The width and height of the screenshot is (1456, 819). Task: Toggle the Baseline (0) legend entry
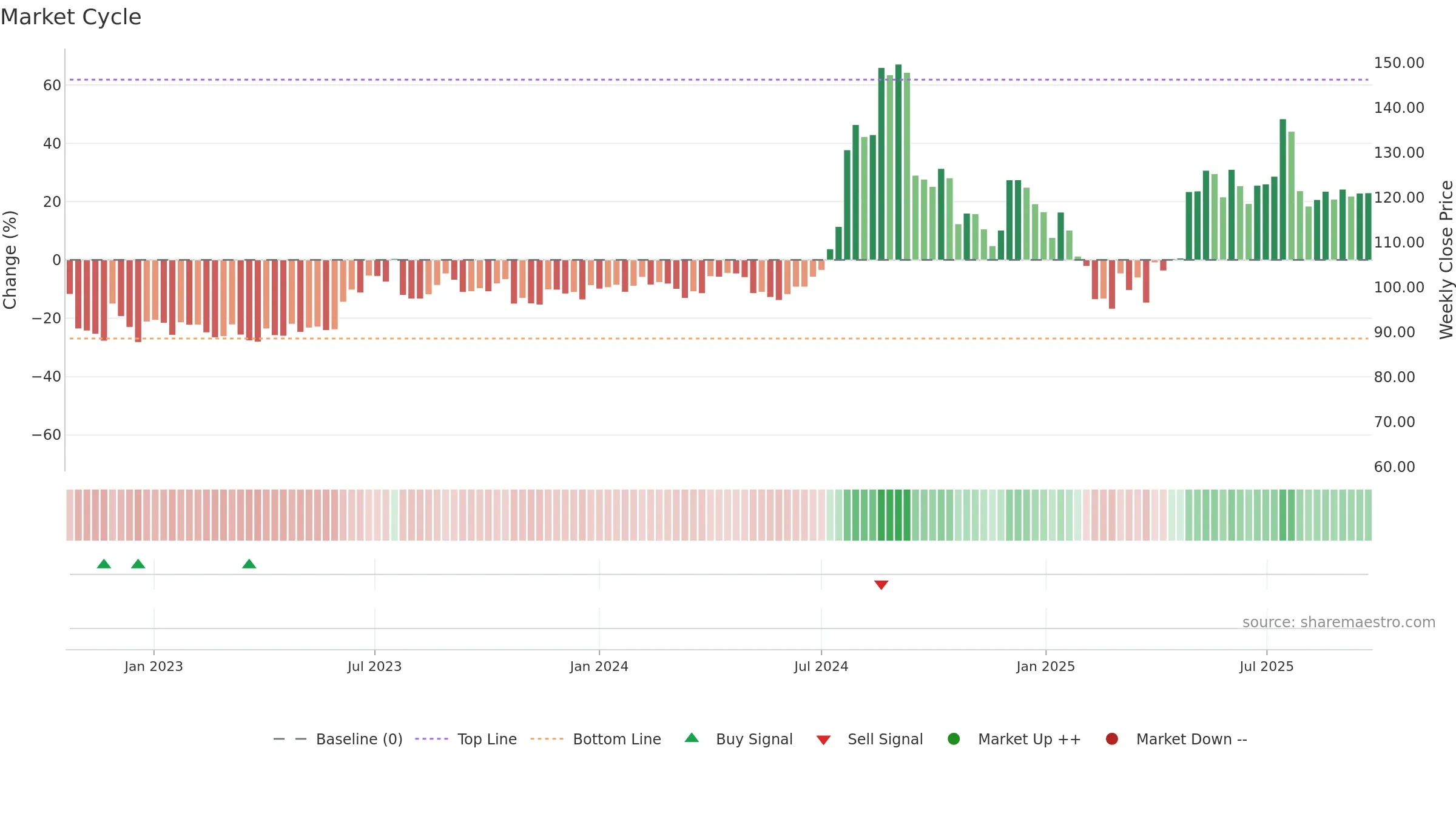[x=338, y=739]
